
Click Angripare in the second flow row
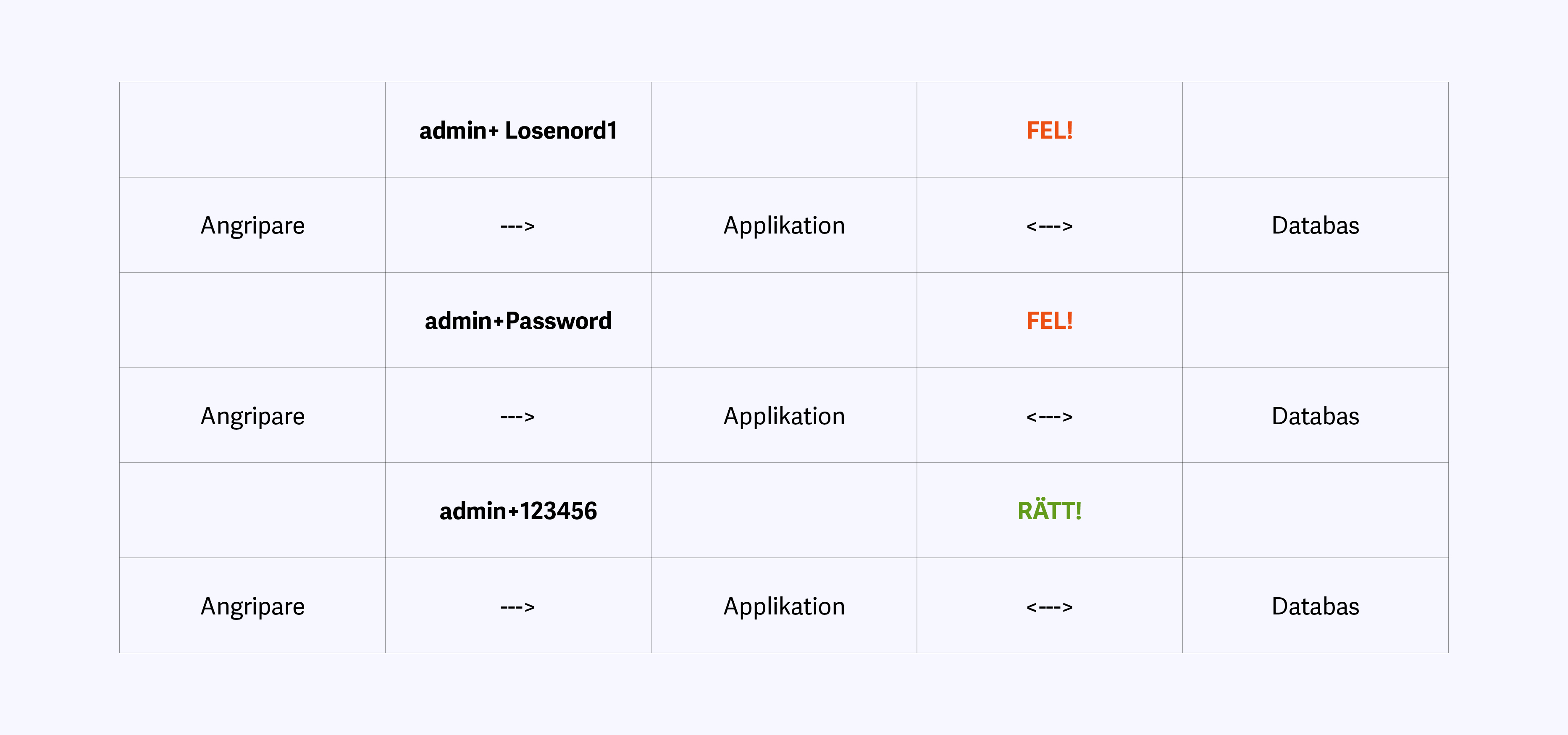[252, 416]
